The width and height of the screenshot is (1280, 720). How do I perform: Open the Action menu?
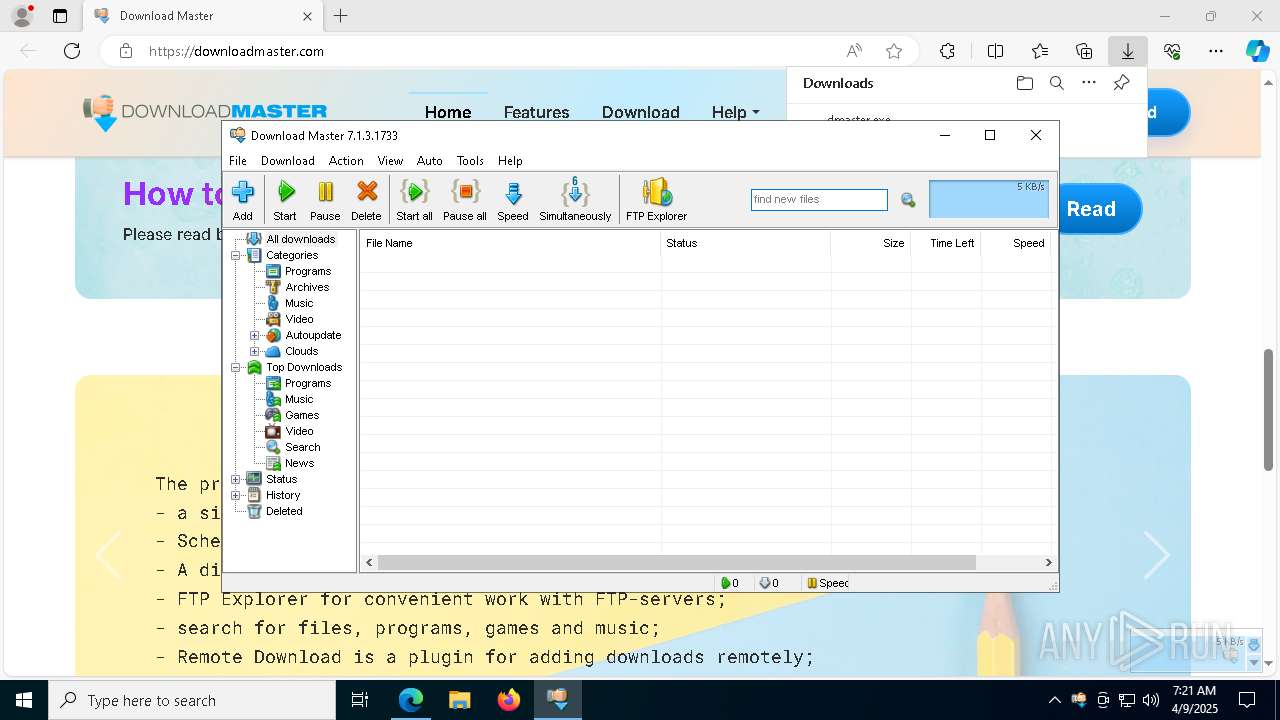pyautogui.click(x=346, y=160)
